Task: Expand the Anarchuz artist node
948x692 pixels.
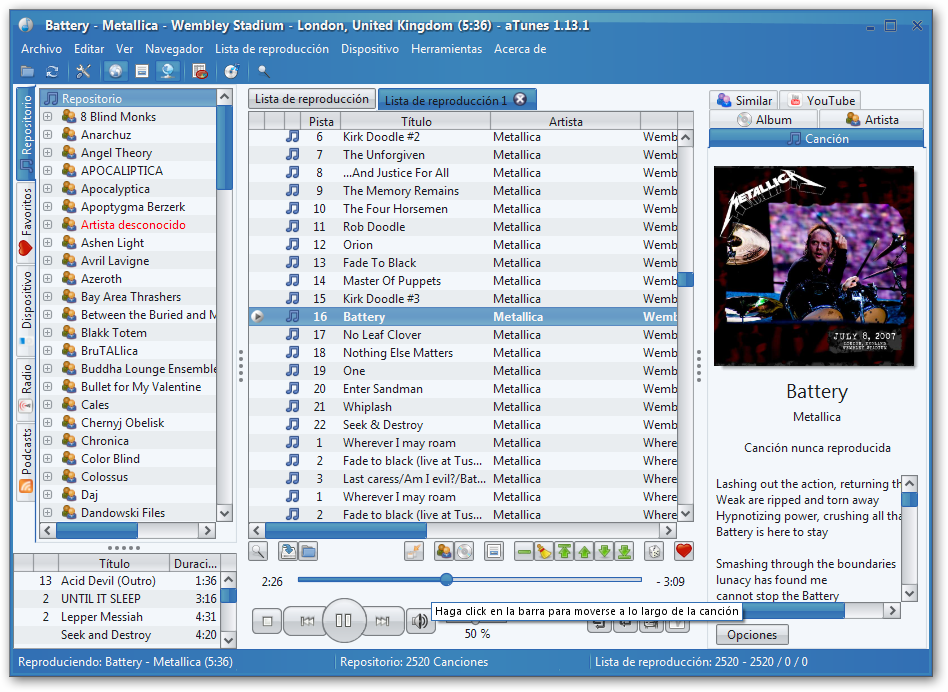Action: [47, 135]
